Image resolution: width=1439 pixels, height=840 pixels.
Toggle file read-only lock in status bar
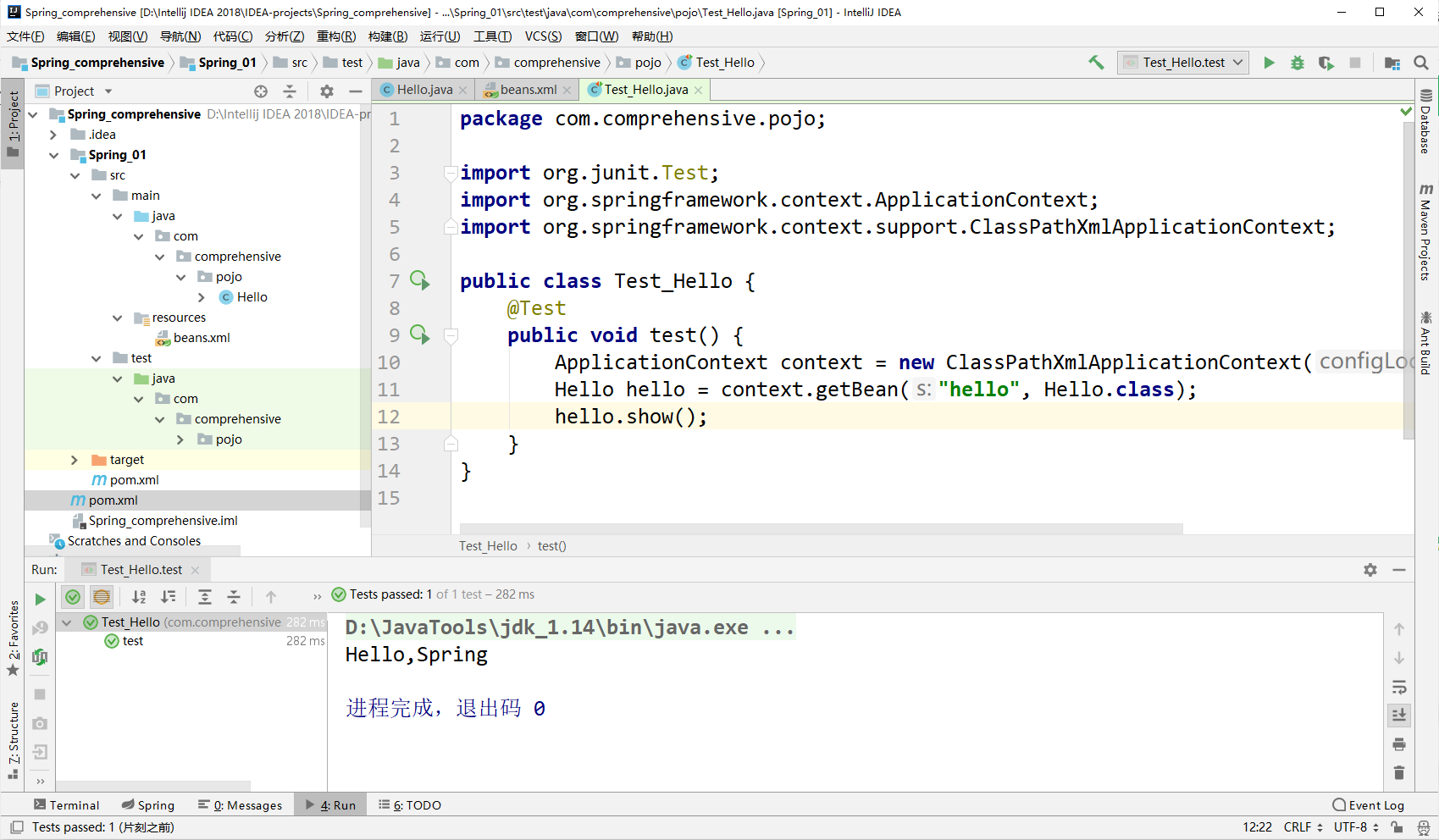click(x=1397, y=827)
